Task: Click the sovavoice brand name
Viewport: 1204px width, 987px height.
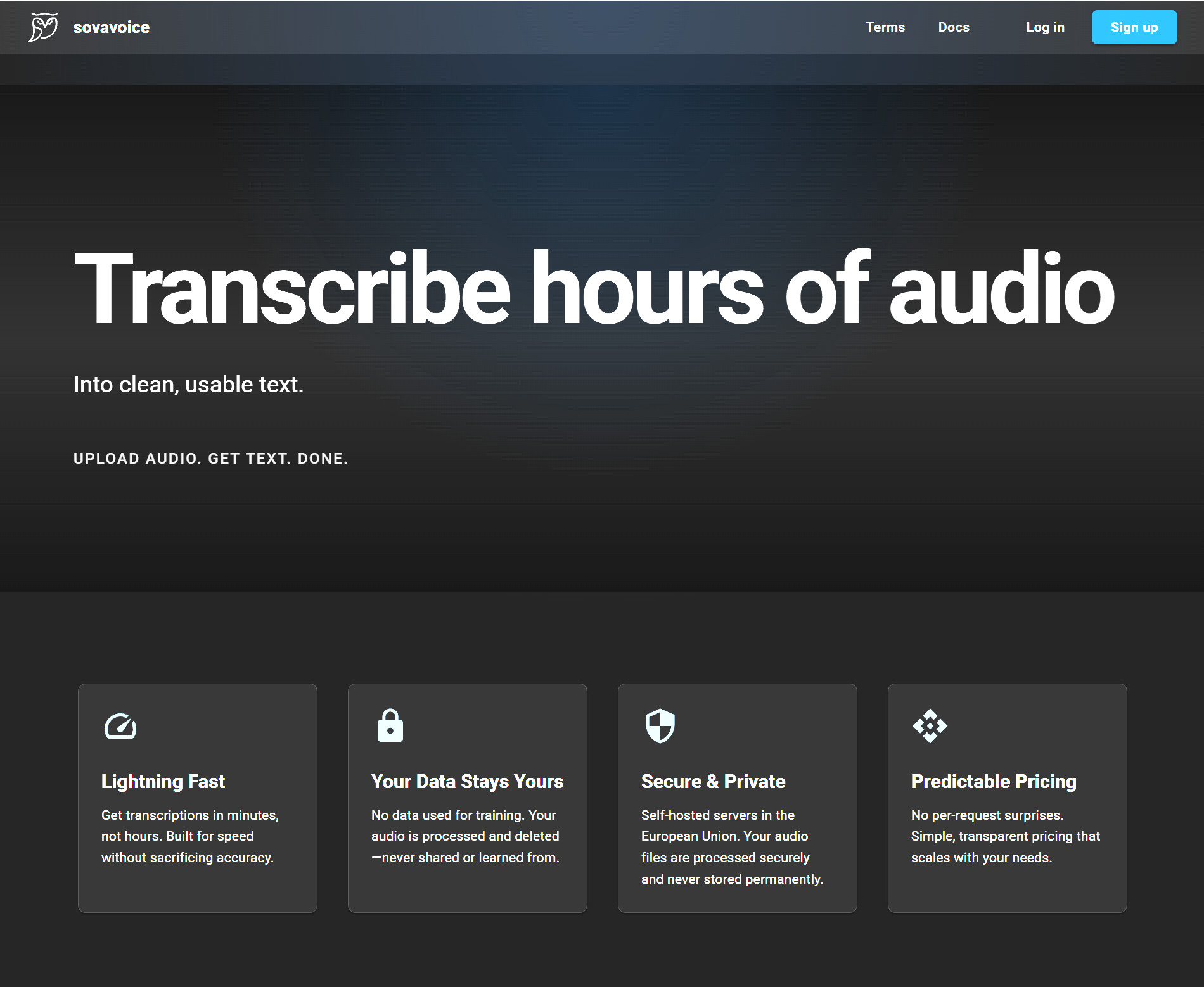Action: 112,27
